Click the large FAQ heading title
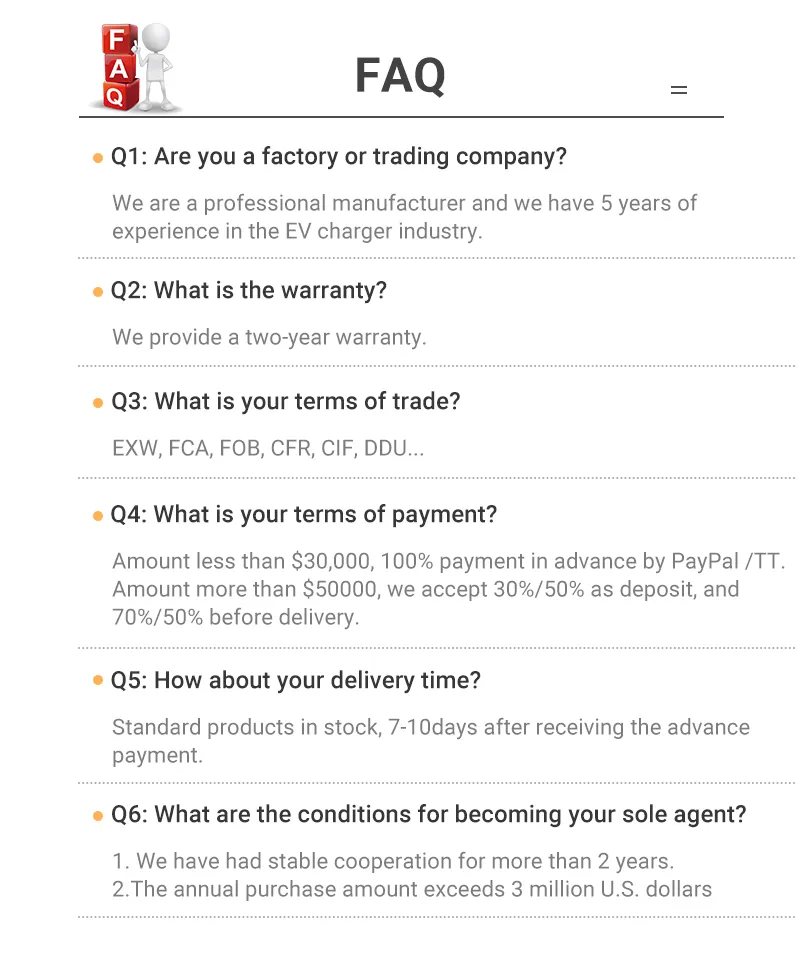The height and width of the screenshot is (957, 800). [x=400, y=76]
